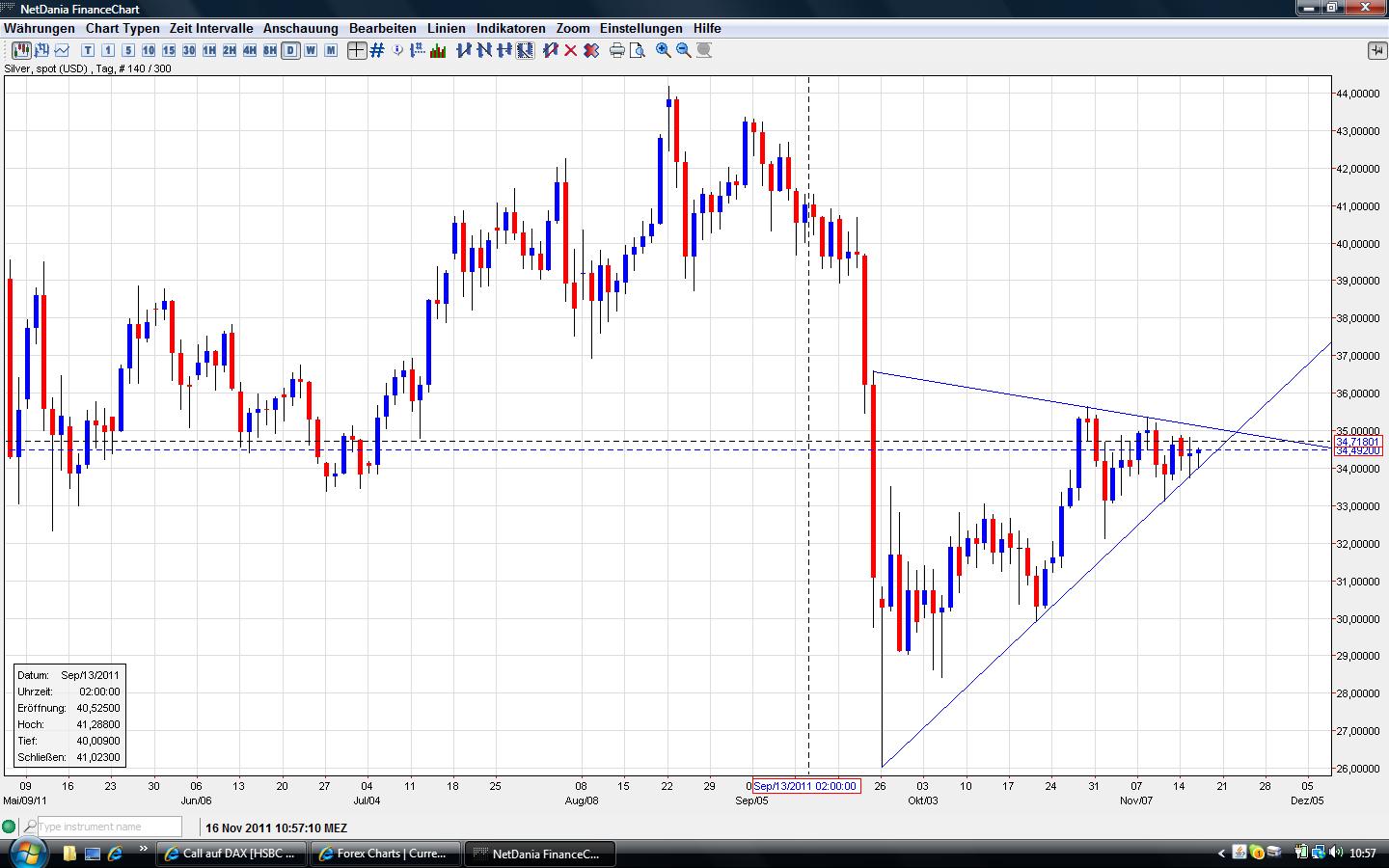Switch to Call auf DAX taskbar window
The width and height of the screenshot is (1389, 868).
coord(231,854)
